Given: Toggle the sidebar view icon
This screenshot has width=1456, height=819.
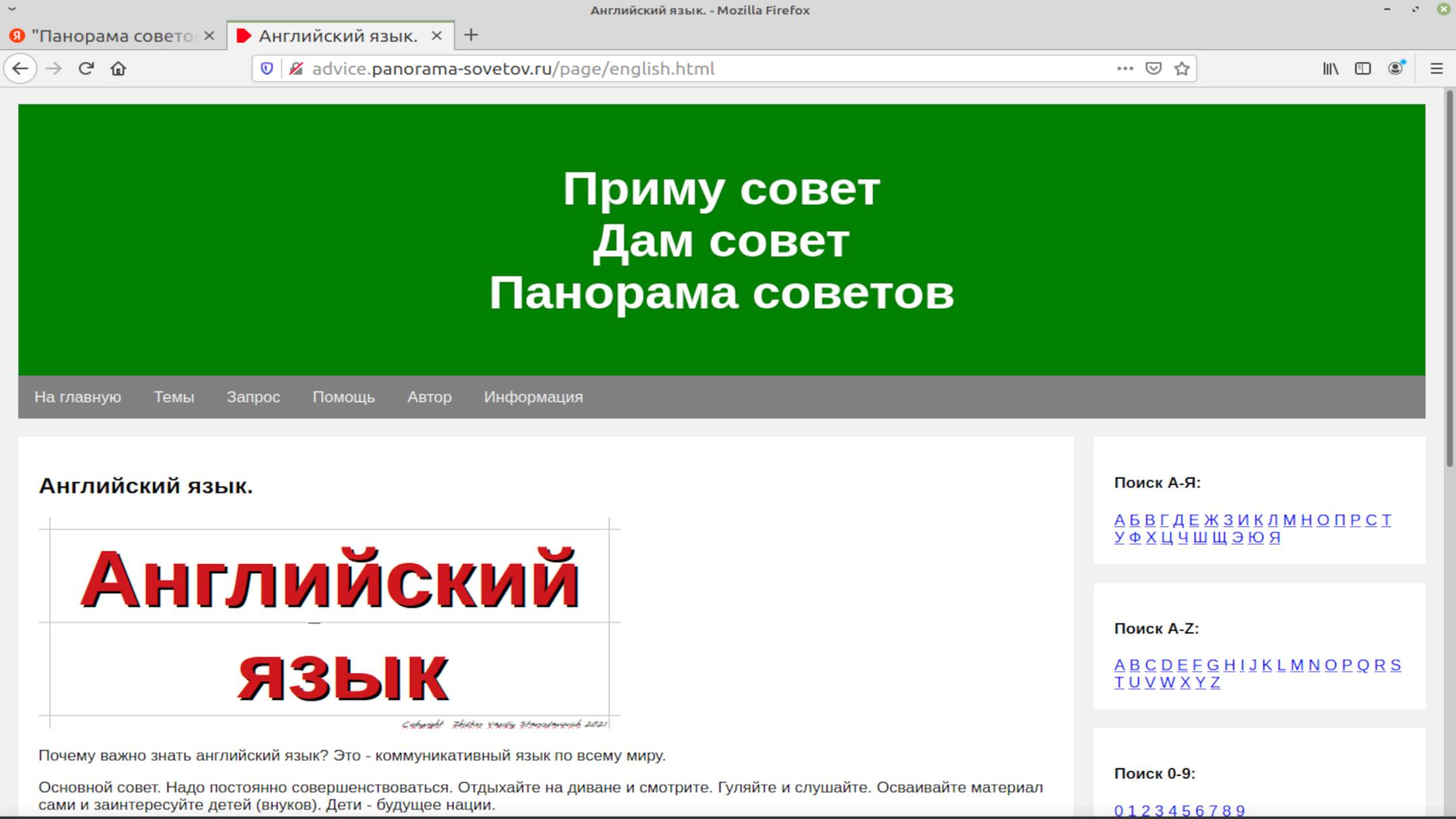Looking at the screenshot, I should coord(1362,69).
